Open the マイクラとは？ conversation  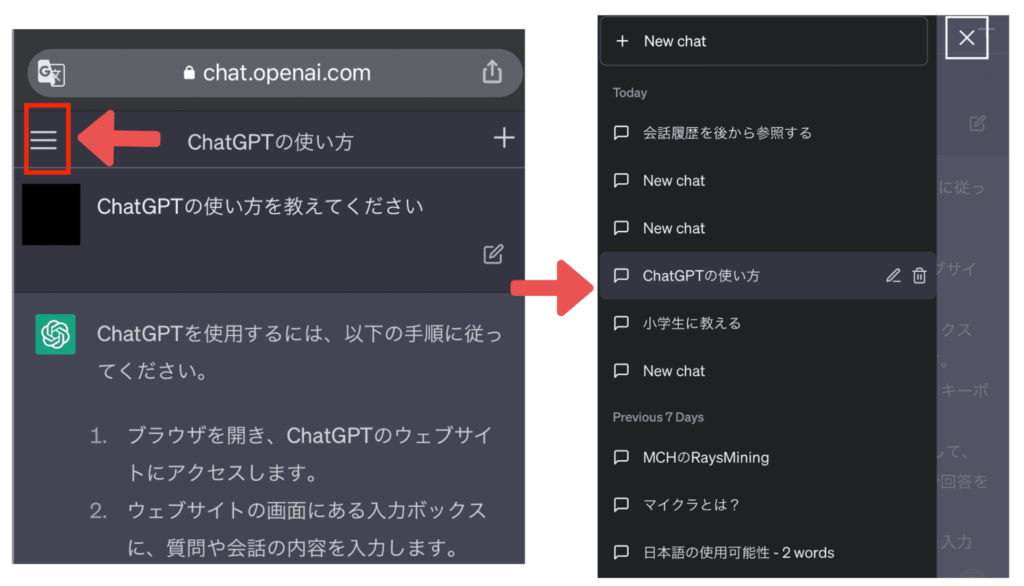coord(691,505)
